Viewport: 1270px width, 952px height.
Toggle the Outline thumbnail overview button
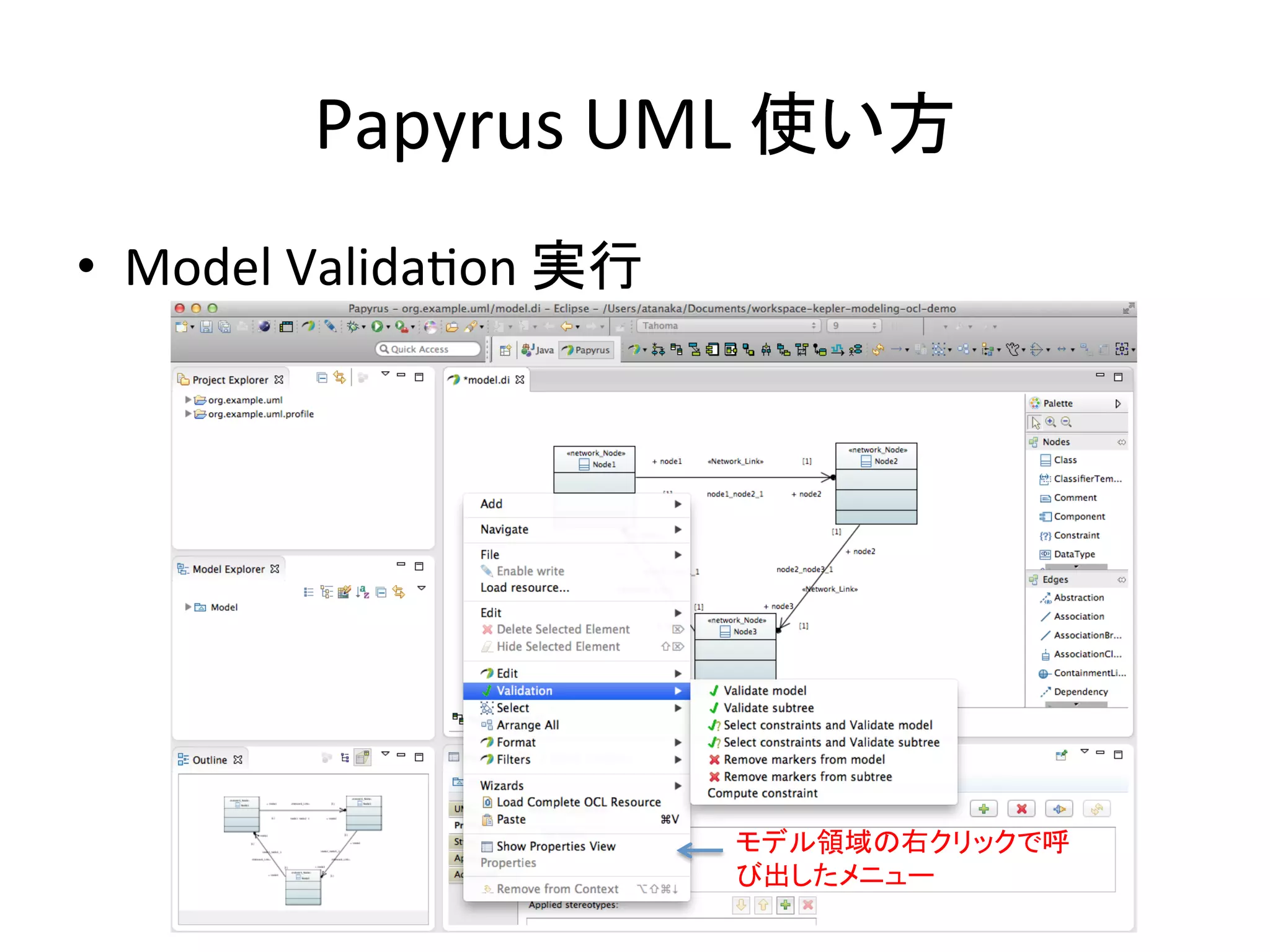click(x=363, y=757)
